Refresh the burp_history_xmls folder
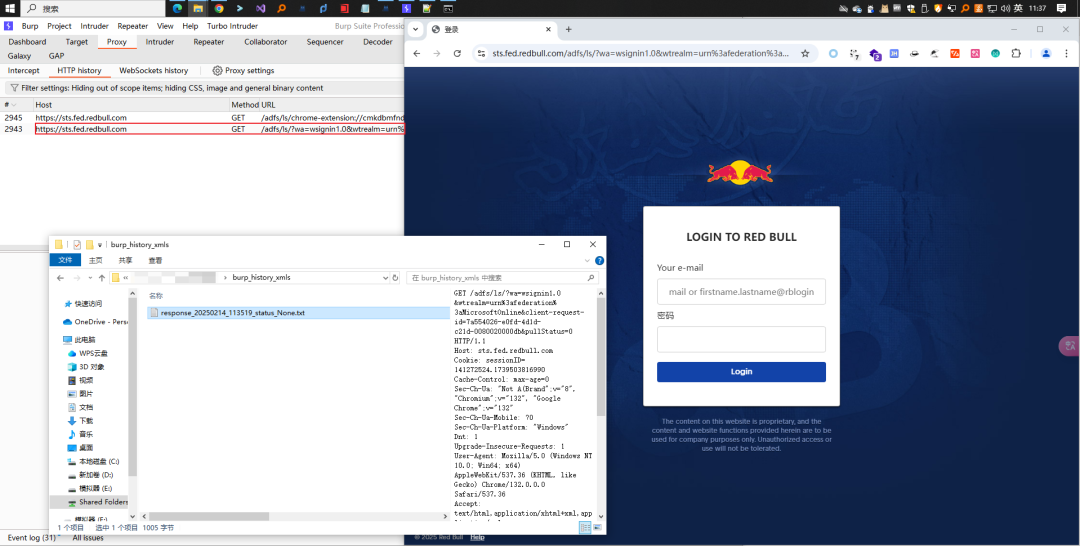The height and width of the screenshot is (546, 1080). point(395,277)
